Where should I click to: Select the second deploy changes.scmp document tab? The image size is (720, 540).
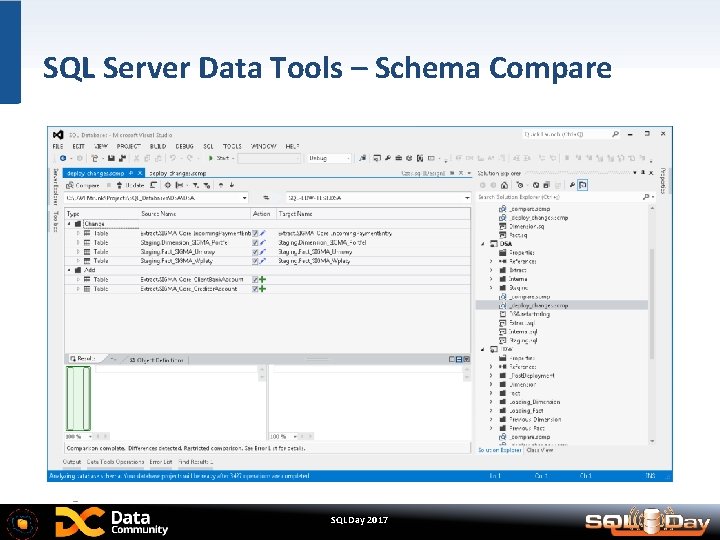[x=178, y=173]
